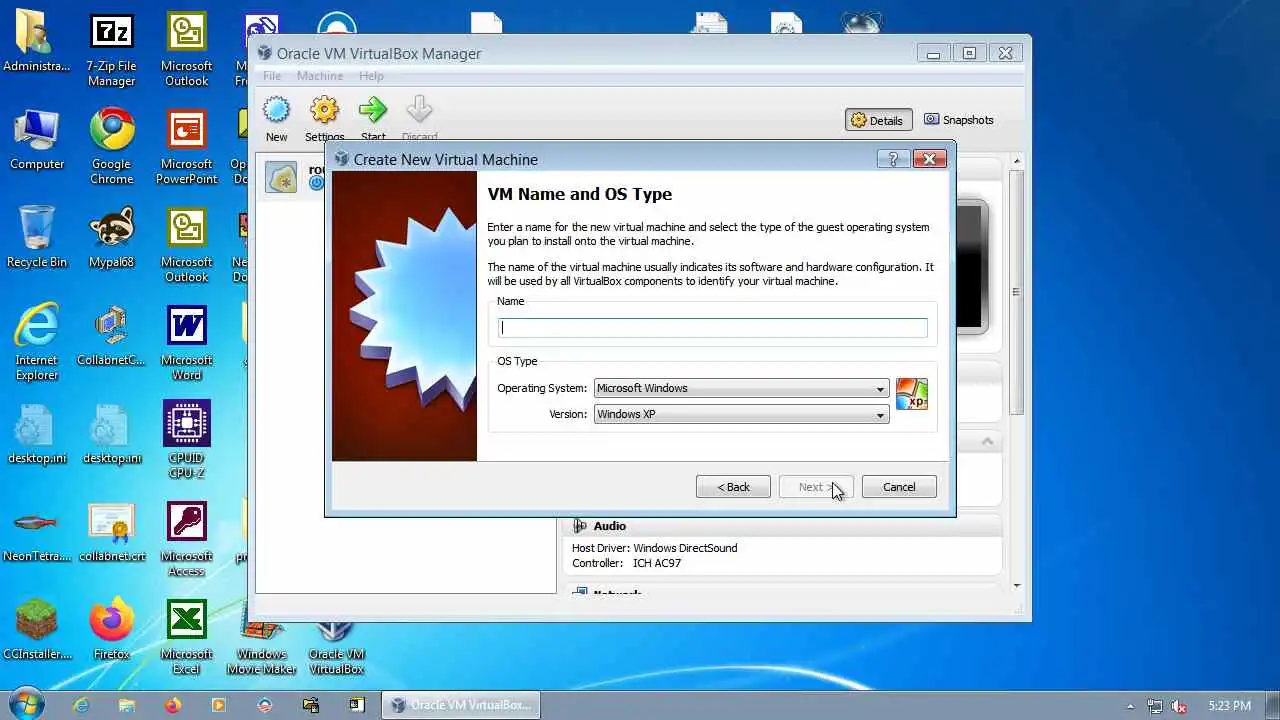Click the Audio section header
1280x720 pixels.
click(609, 526)
